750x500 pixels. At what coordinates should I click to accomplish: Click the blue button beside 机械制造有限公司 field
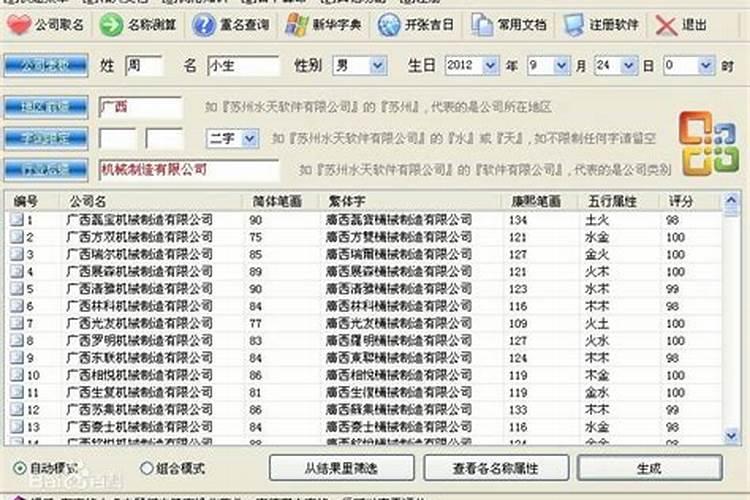click(46, 170)
